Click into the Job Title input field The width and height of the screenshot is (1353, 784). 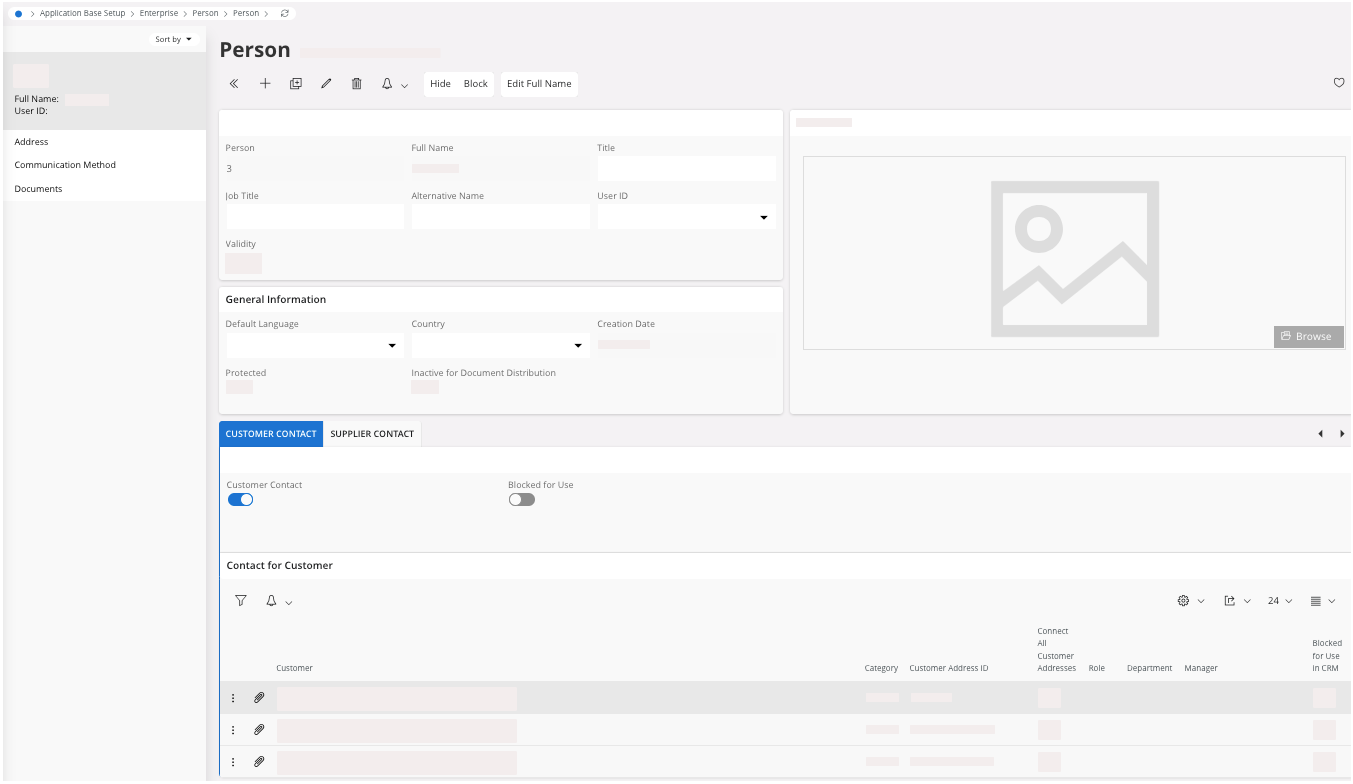click(315, 217)
